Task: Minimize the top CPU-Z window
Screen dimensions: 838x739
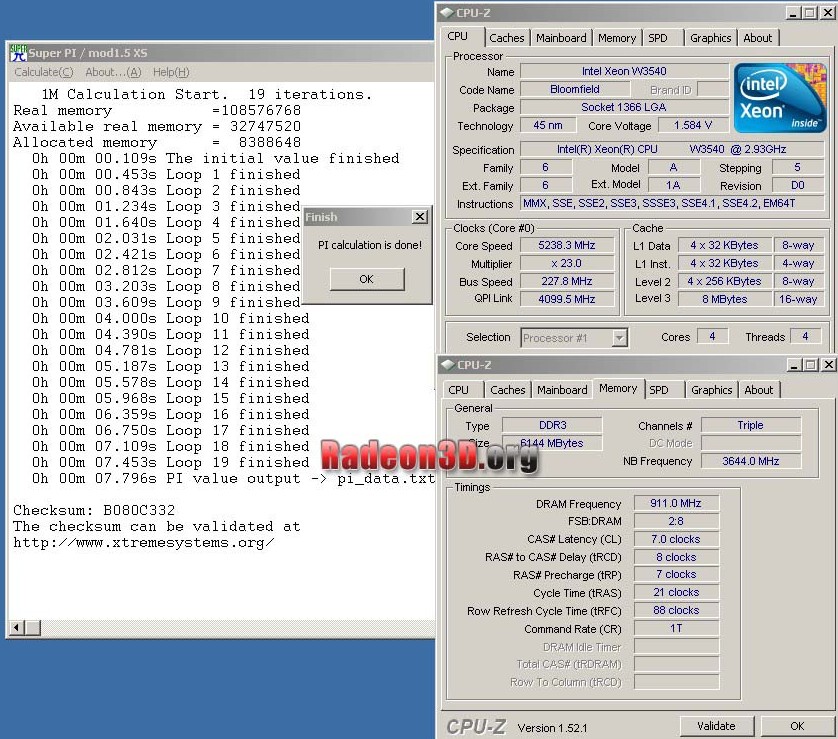Action: click(793, 13)
